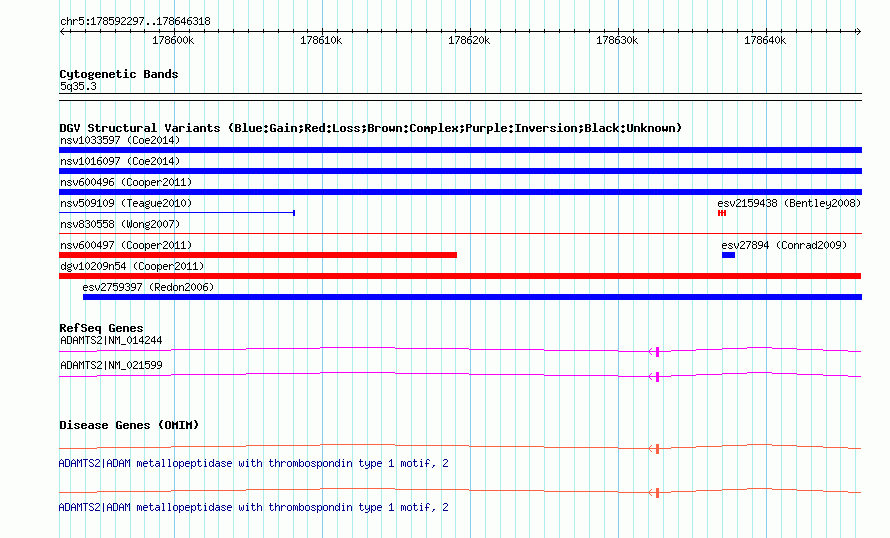Screen dimensions: 890x538
Task: Select the blue esv2759397 (Redon2006) bar
Action: point(472,297)
